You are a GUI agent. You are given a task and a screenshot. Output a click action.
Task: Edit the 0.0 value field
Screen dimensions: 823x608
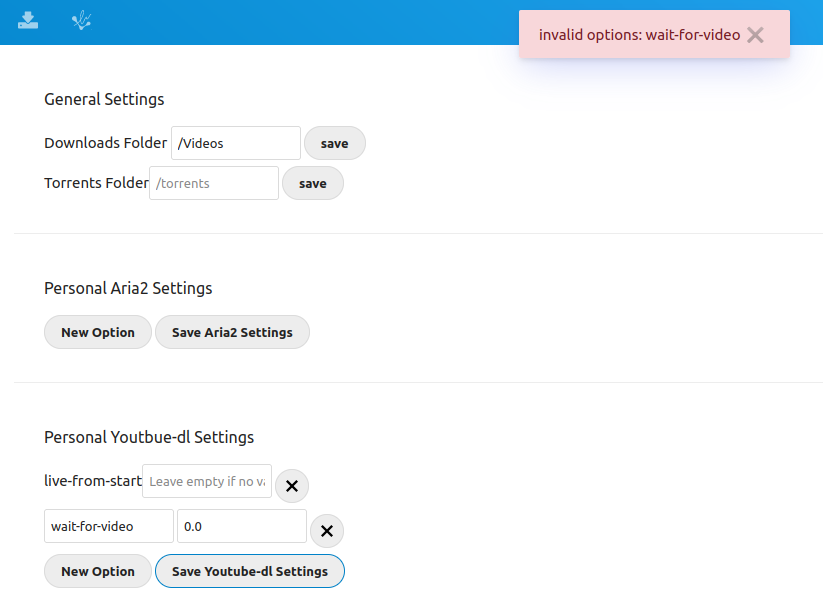pyautogui.click(x=242, y=526)
